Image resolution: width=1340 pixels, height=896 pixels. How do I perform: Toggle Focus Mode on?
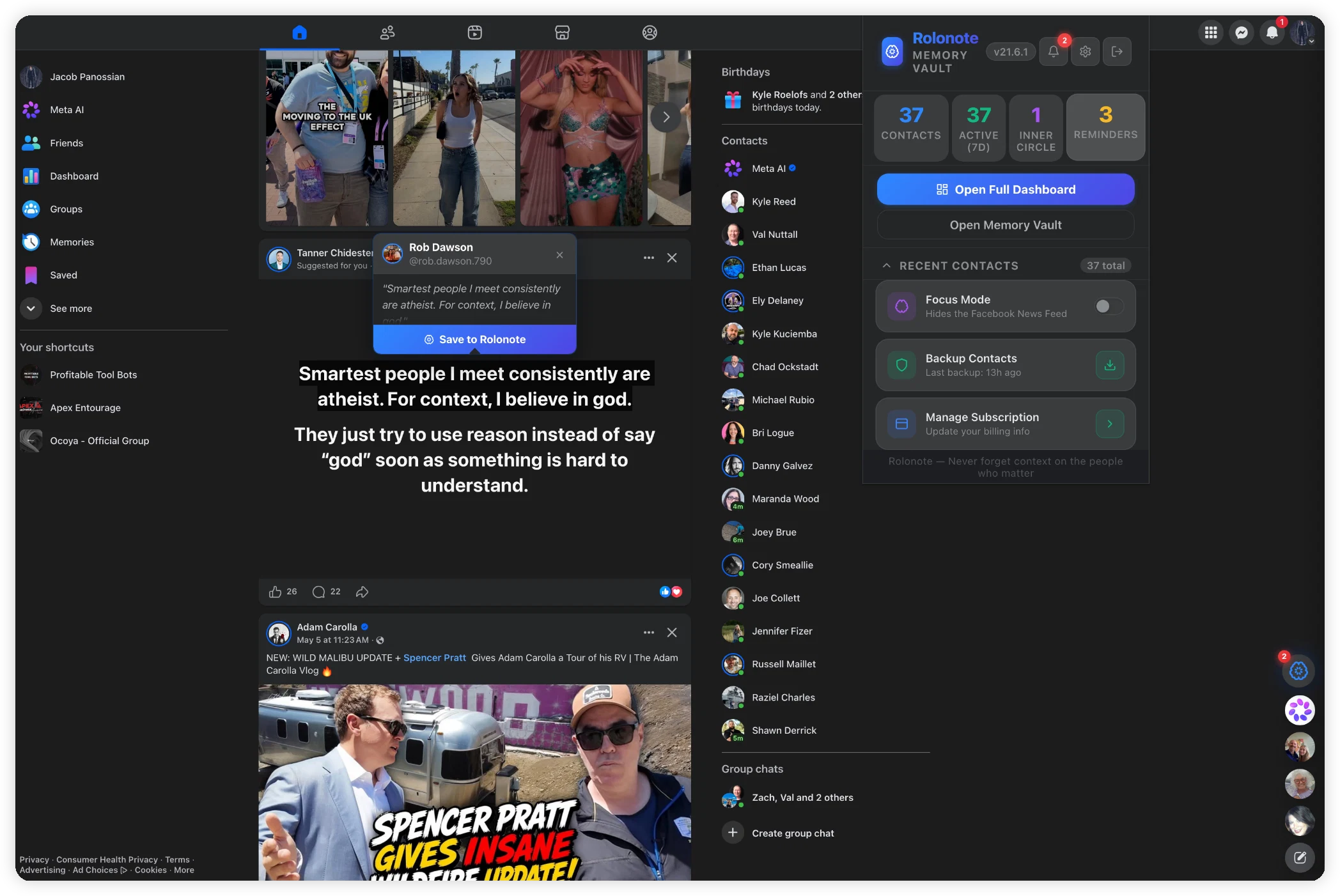pos(1109,306)
